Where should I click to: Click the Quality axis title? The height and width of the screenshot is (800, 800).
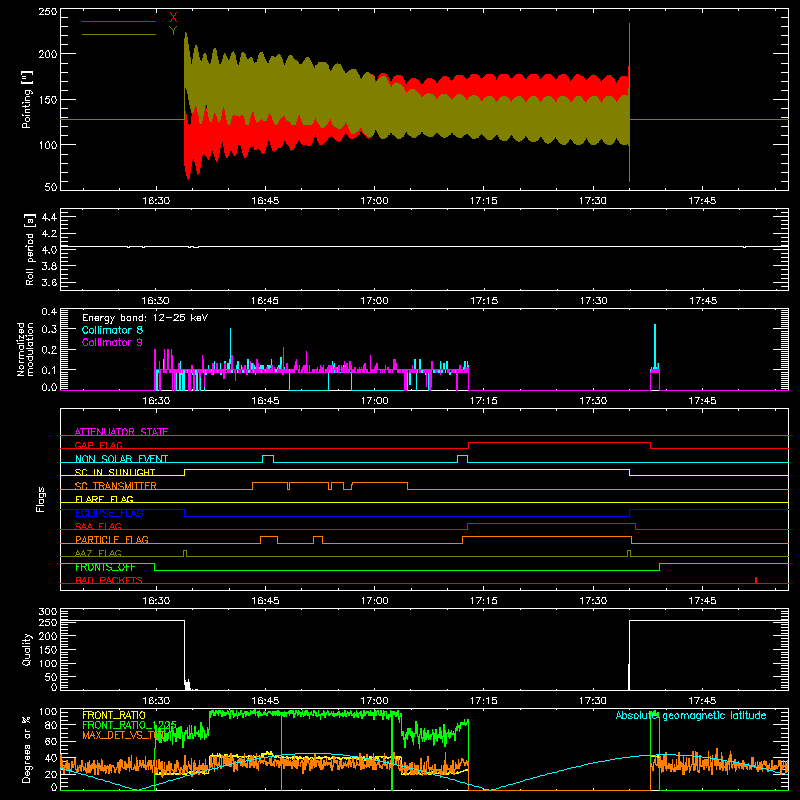(x=27, y=649)
